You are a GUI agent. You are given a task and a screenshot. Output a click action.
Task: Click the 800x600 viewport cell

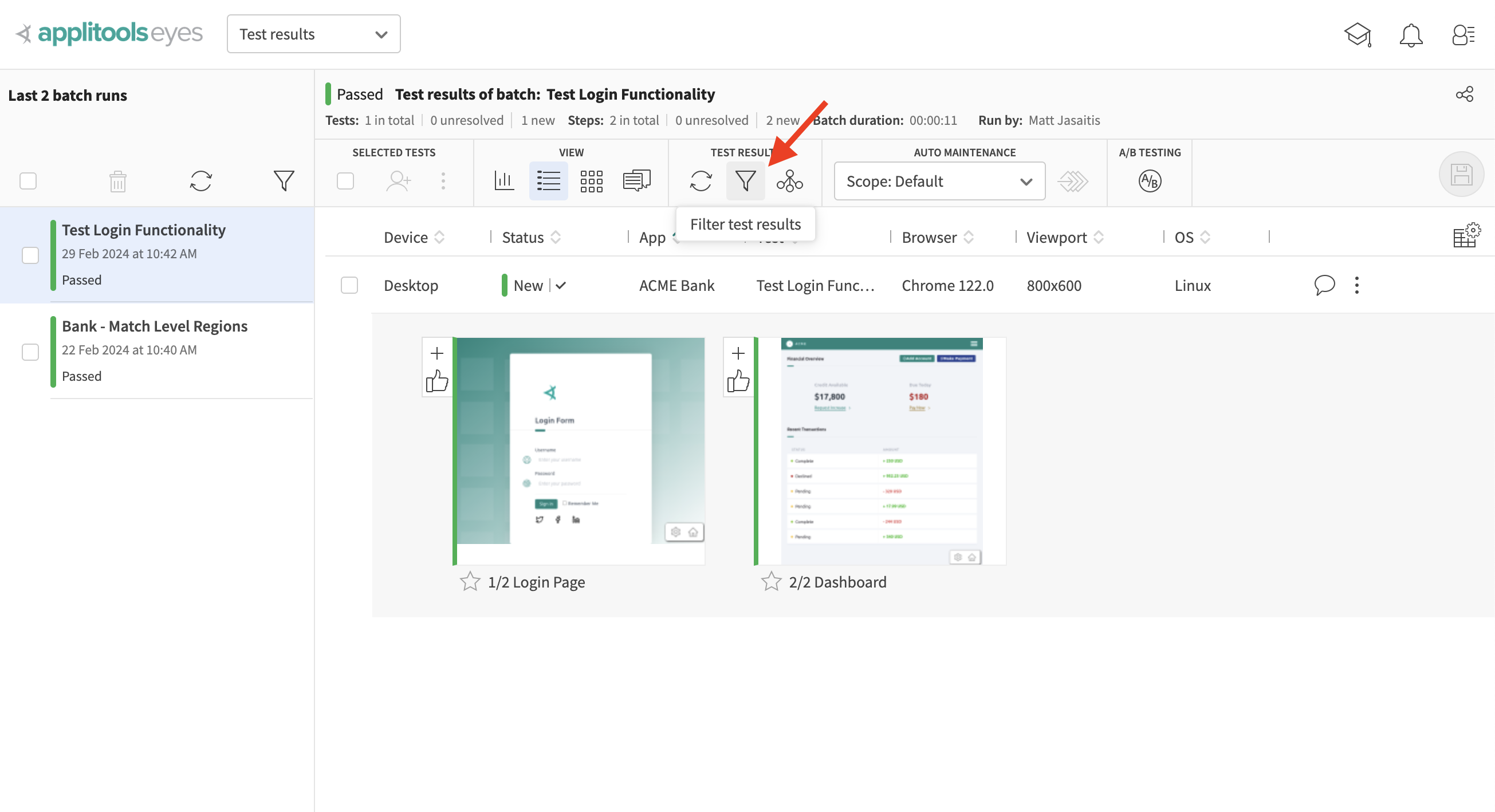(x=1054, y=285)
